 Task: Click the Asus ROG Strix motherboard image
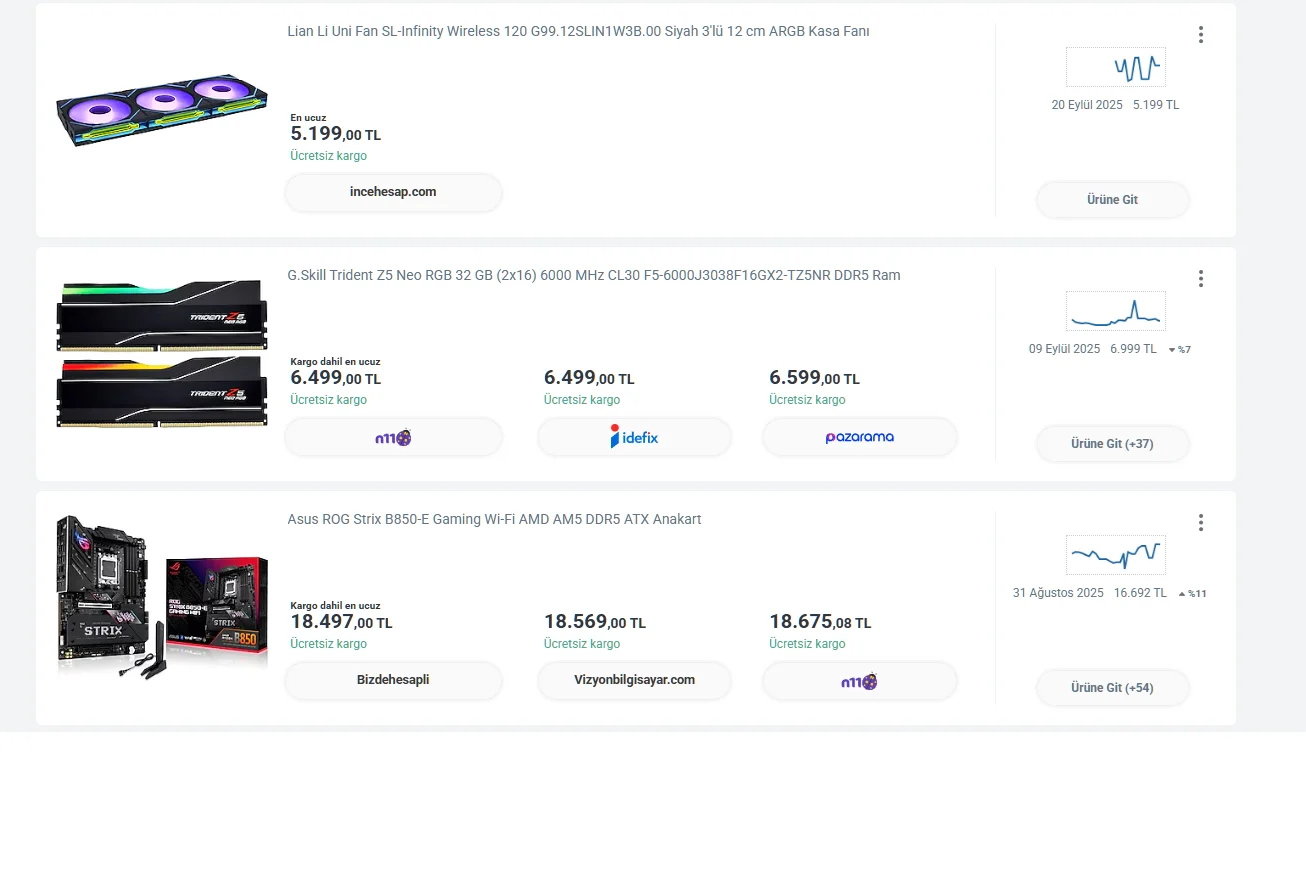pos(162,597)
